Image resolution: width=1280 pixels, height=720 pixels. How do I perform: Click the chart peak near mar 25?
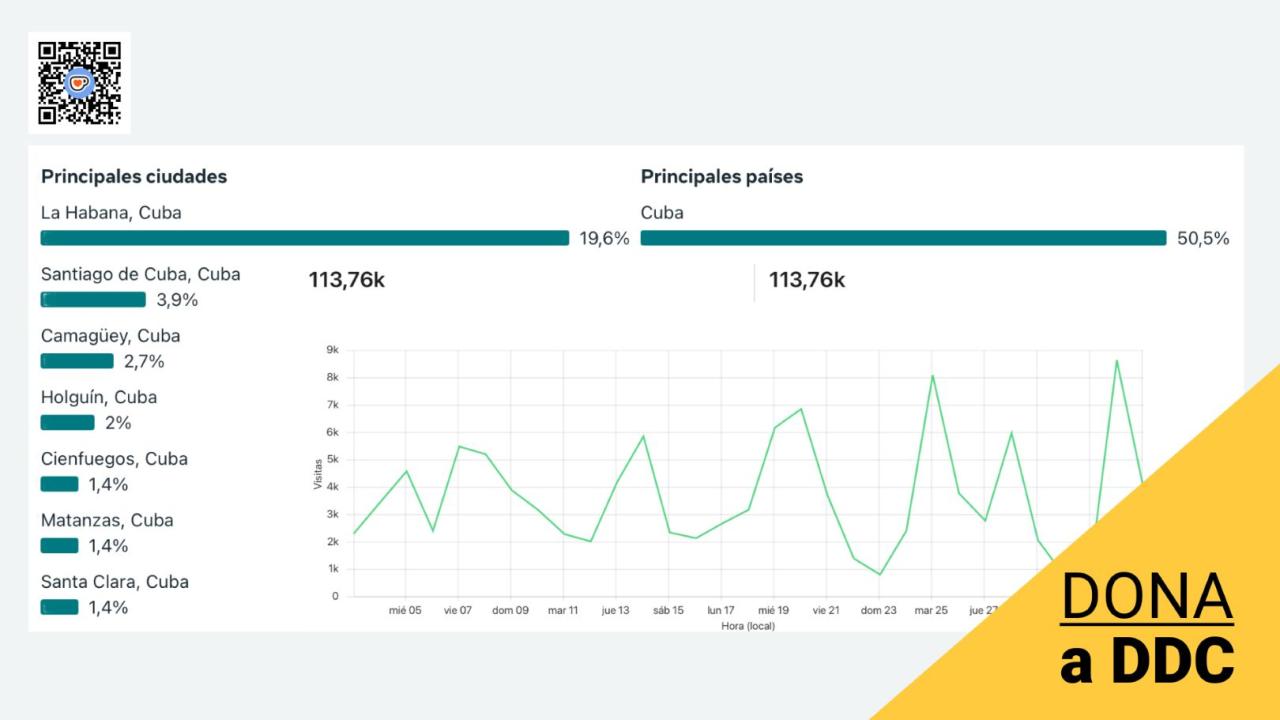tap(932, 376)
